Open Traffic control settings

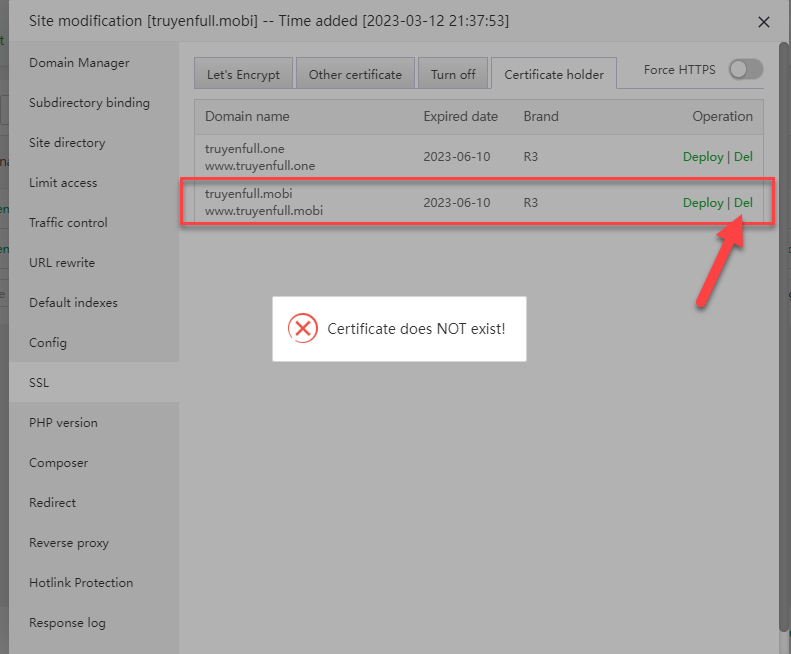click(x=68, y=223)
